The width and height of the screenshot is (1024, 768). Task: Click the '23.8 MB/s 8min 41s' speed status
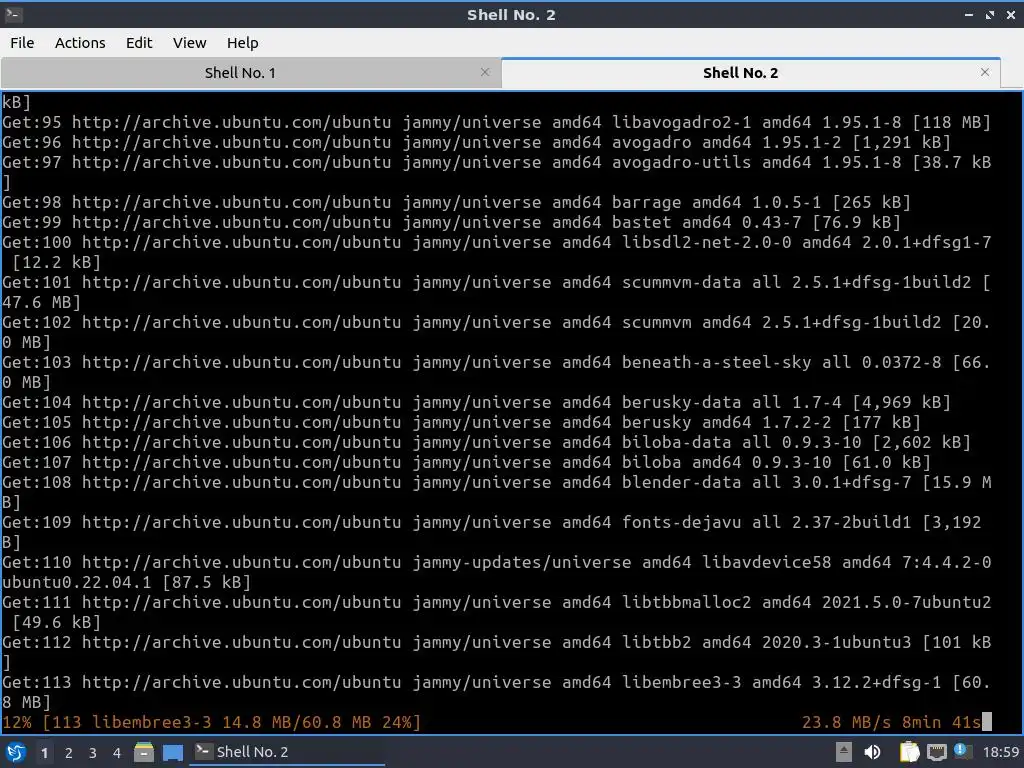[x=891, y=722]
